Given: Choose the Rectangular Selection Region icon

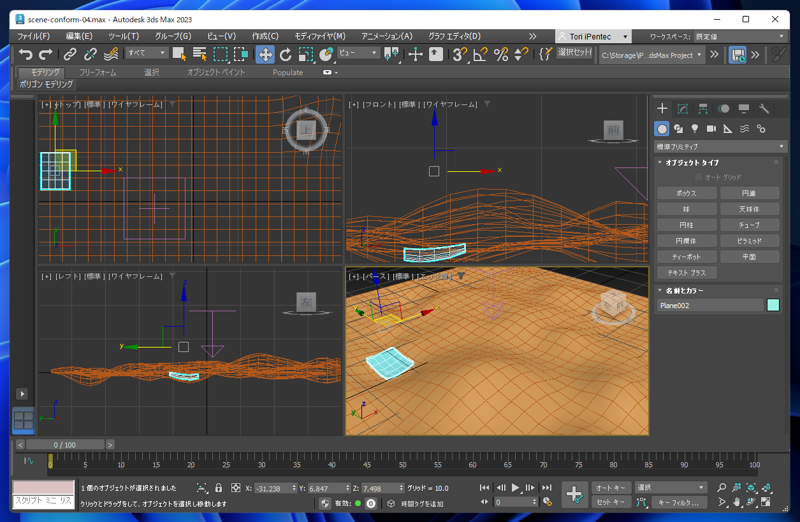Looking at the screenshot, I should [x=220, y=54].
